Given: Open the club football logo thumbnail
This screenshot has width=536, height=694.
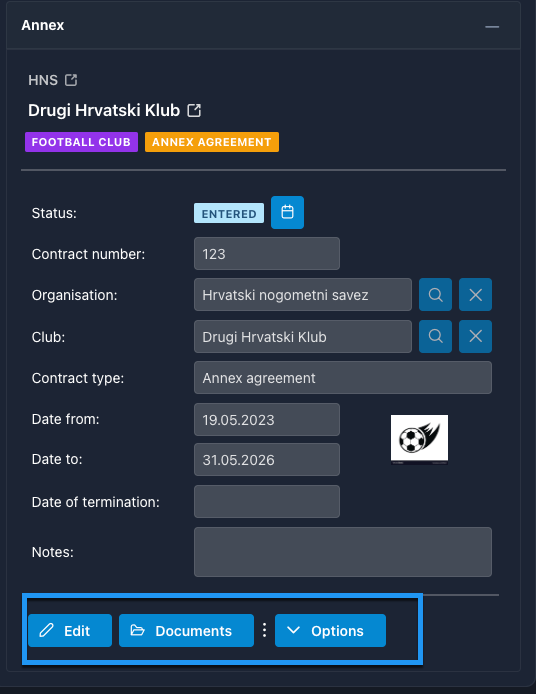Looking at the screenshot, I should click(x=419, y=440).
